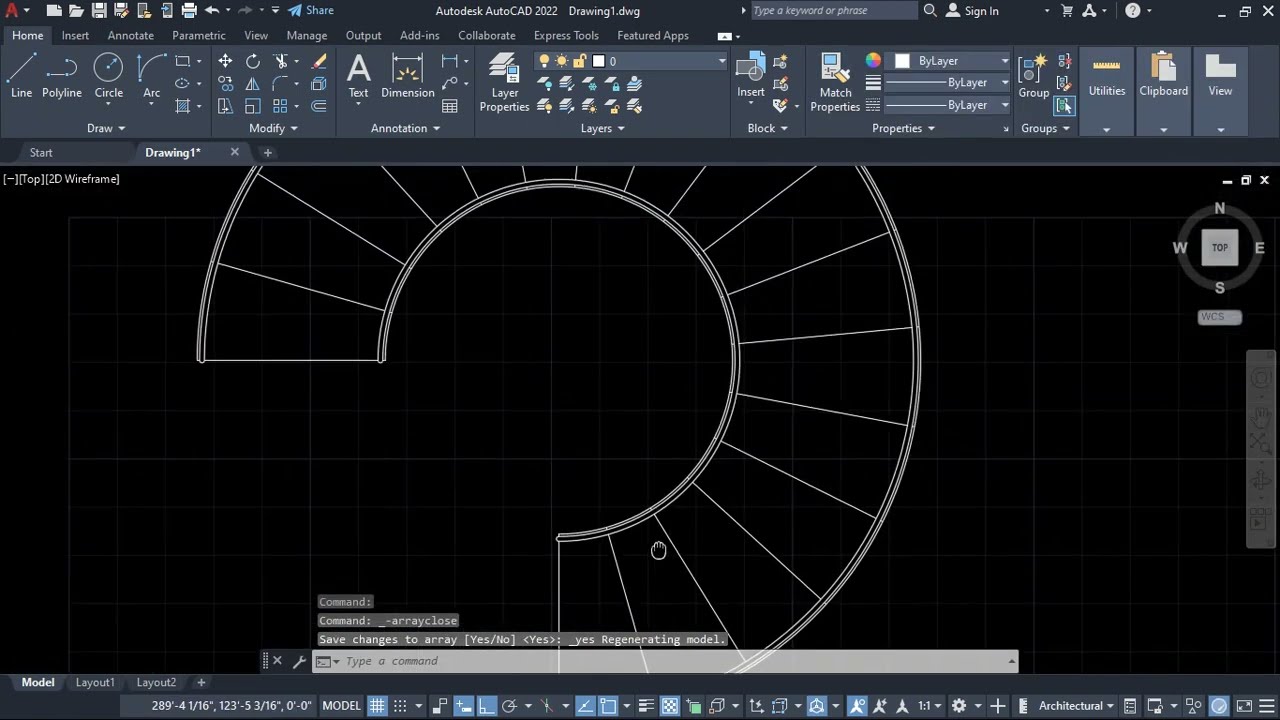
Task: Expand the Modify panel
Action: coord(273,128)
